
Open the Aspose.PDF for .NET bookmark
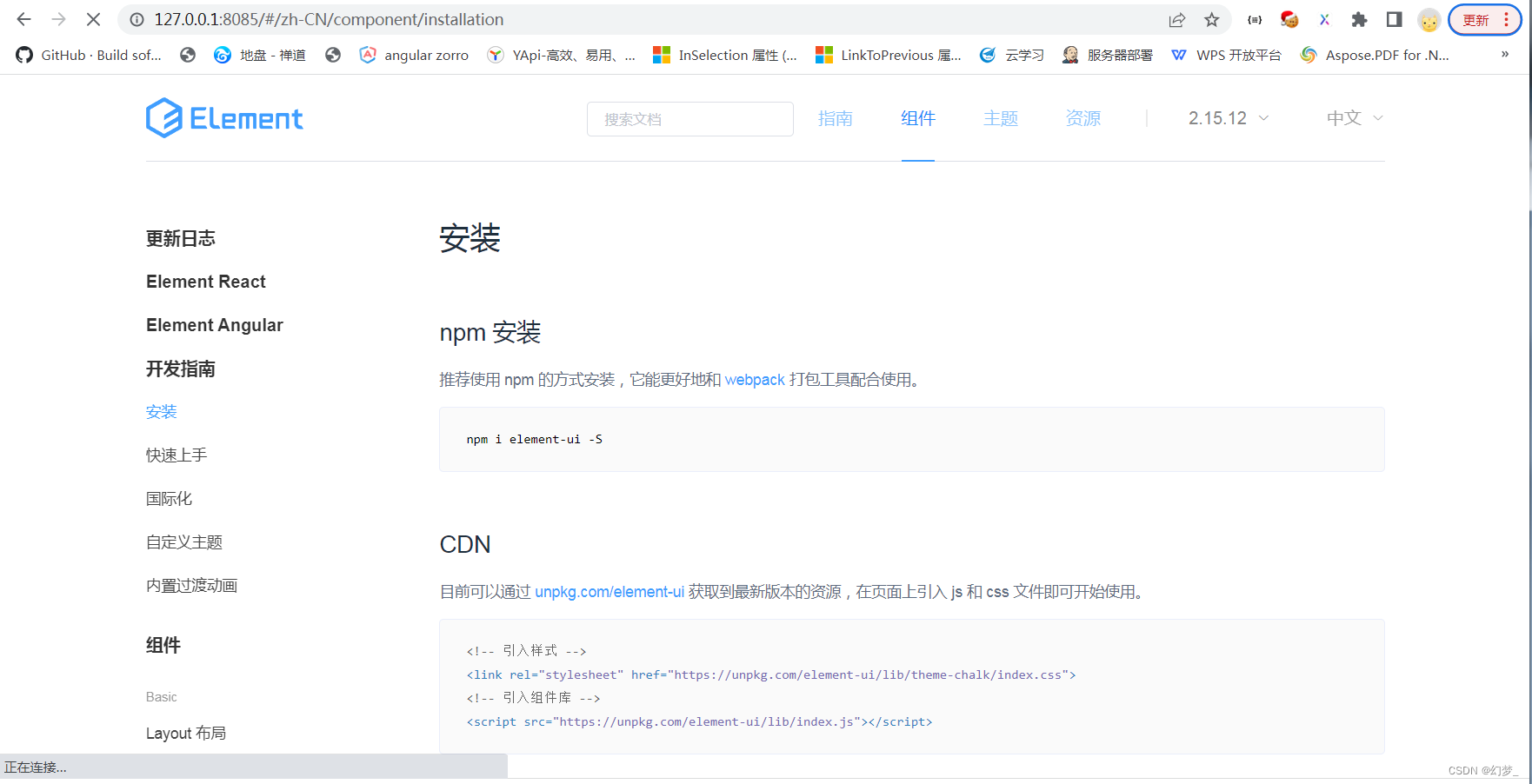(x=1375, y=55)
